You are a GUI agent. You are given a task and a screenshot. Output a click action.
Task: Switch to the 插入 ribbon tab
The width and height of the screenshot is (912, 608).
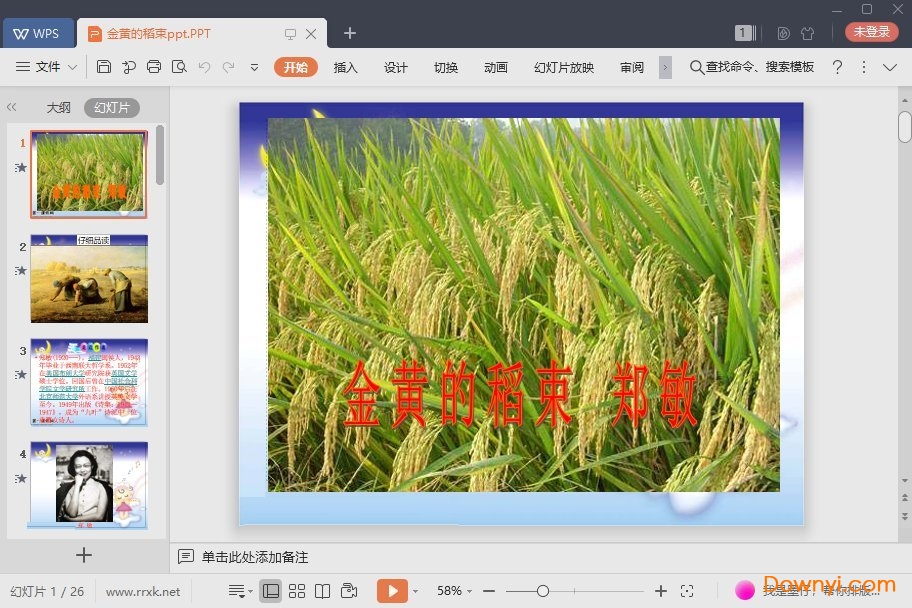point(345,68)
